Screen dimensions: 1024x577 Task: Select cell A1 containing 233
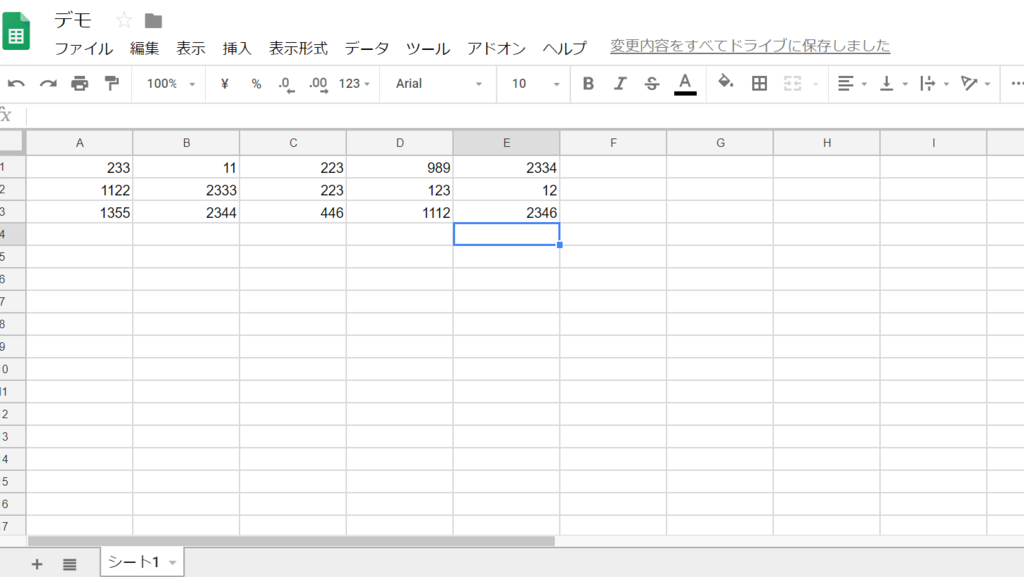(x=80, y=167)
